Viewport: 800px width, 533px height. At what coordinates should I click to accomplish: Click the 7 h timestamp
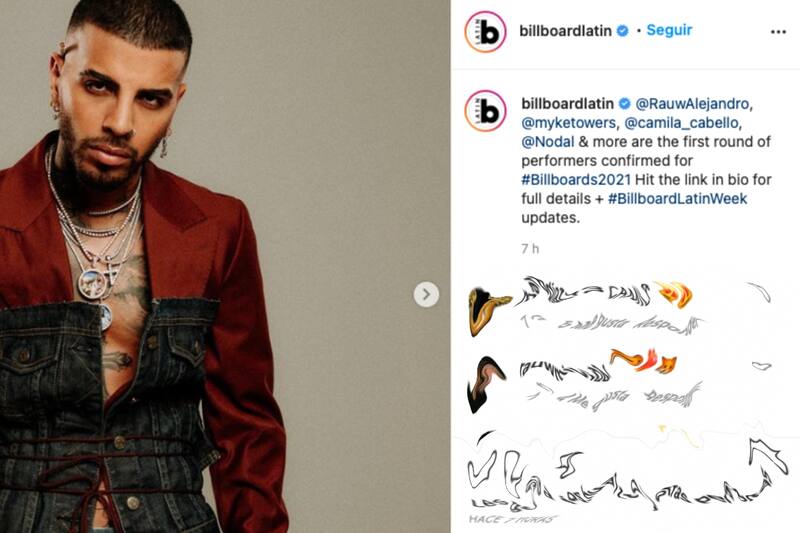[530, 248]
